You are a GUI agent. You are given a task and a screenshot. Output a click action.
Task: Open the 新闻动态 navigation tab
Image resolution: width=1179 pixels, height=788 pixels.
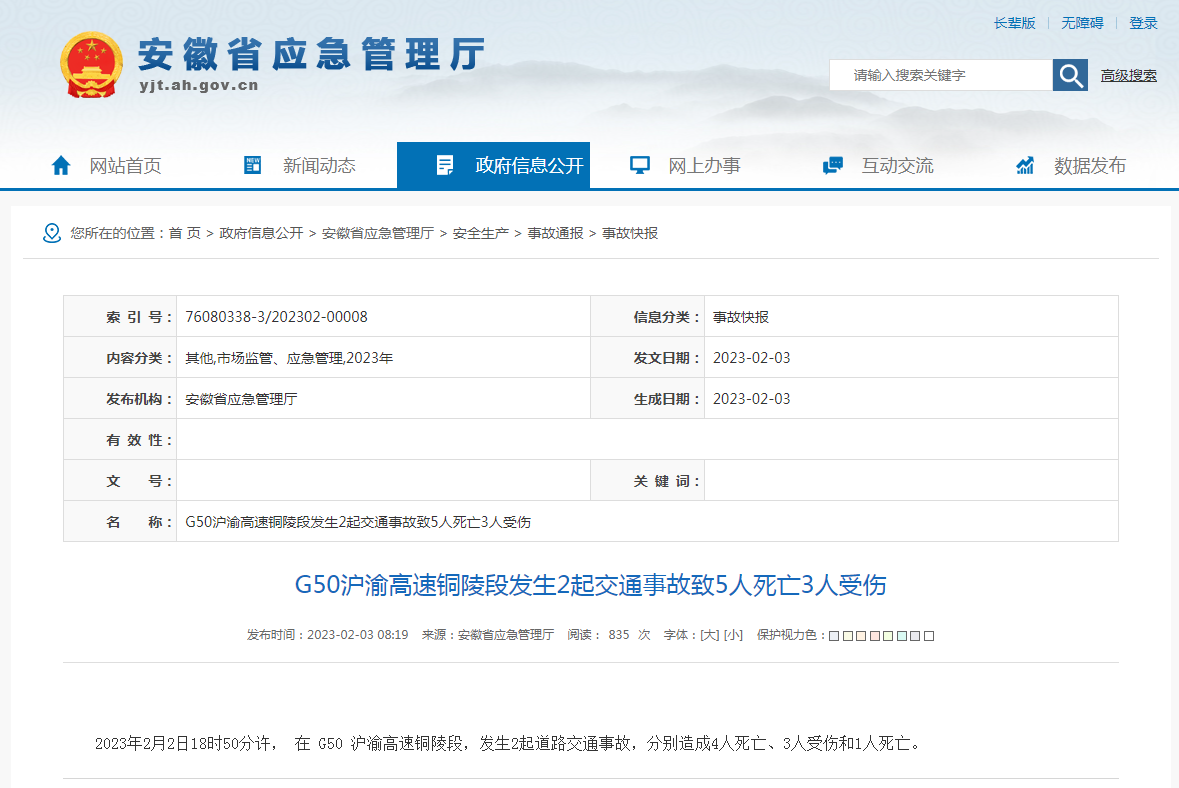(x=319, y=166)
